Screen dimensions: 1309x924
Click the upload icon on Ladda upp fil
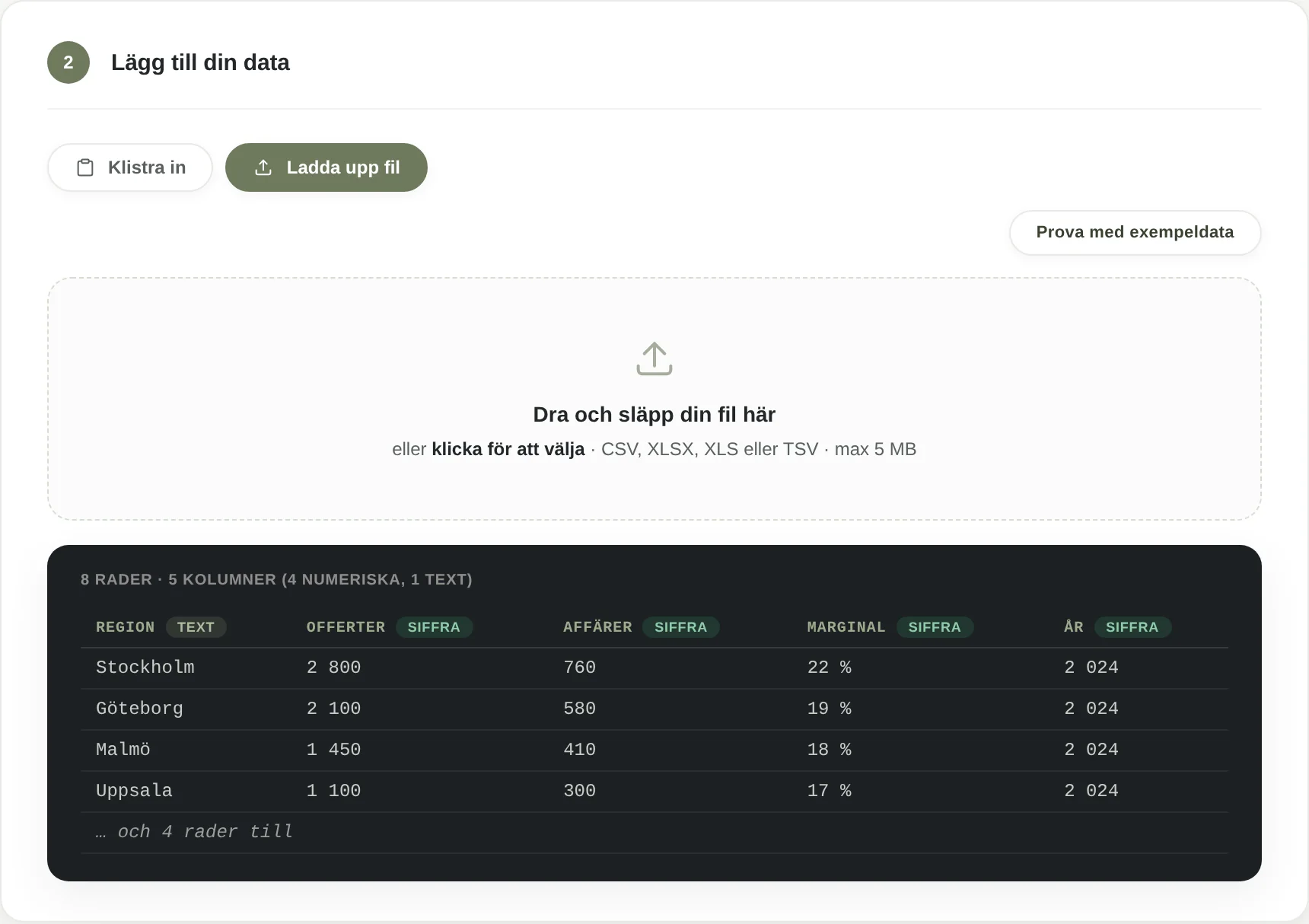pos(263,167)
